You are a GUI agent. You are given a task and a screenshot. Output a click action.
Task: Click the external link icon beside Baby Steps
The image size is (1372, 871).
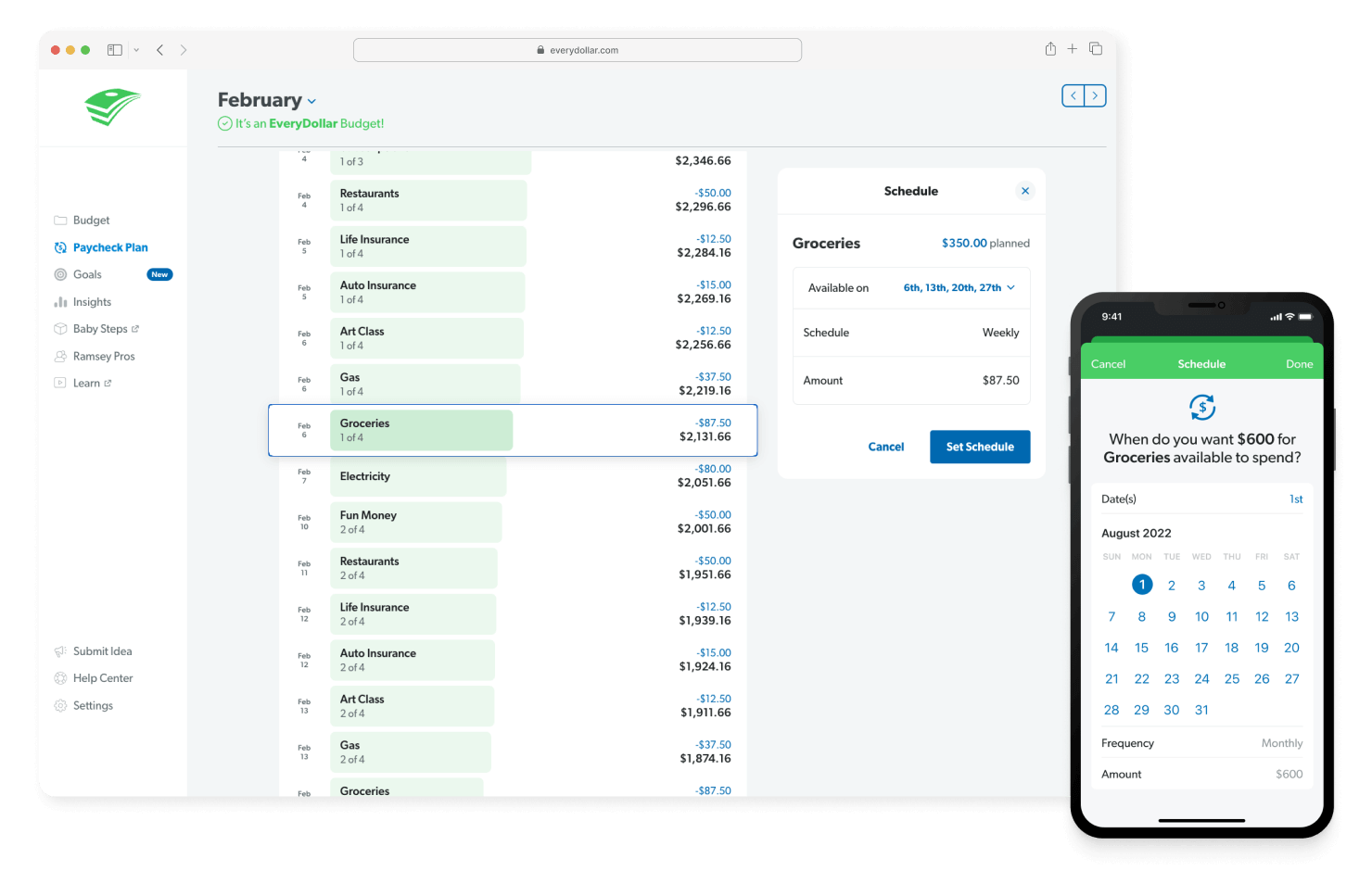(x=135, y=329)
